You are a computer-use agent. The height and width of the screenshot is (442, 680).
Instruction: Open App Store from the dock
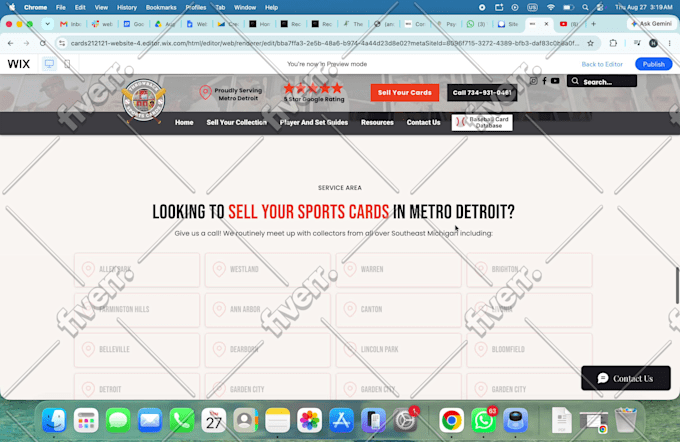pyautogui.click(x=341, y=420)
